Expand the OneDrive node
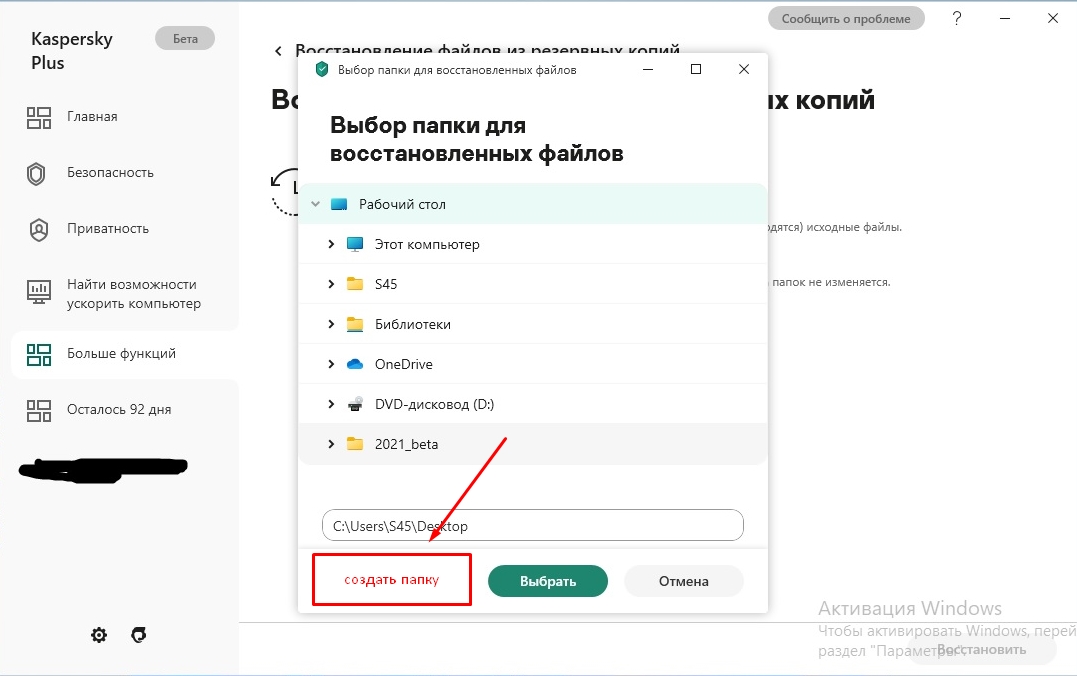Screen dimensions: 1077x676 tap(331, 364)
